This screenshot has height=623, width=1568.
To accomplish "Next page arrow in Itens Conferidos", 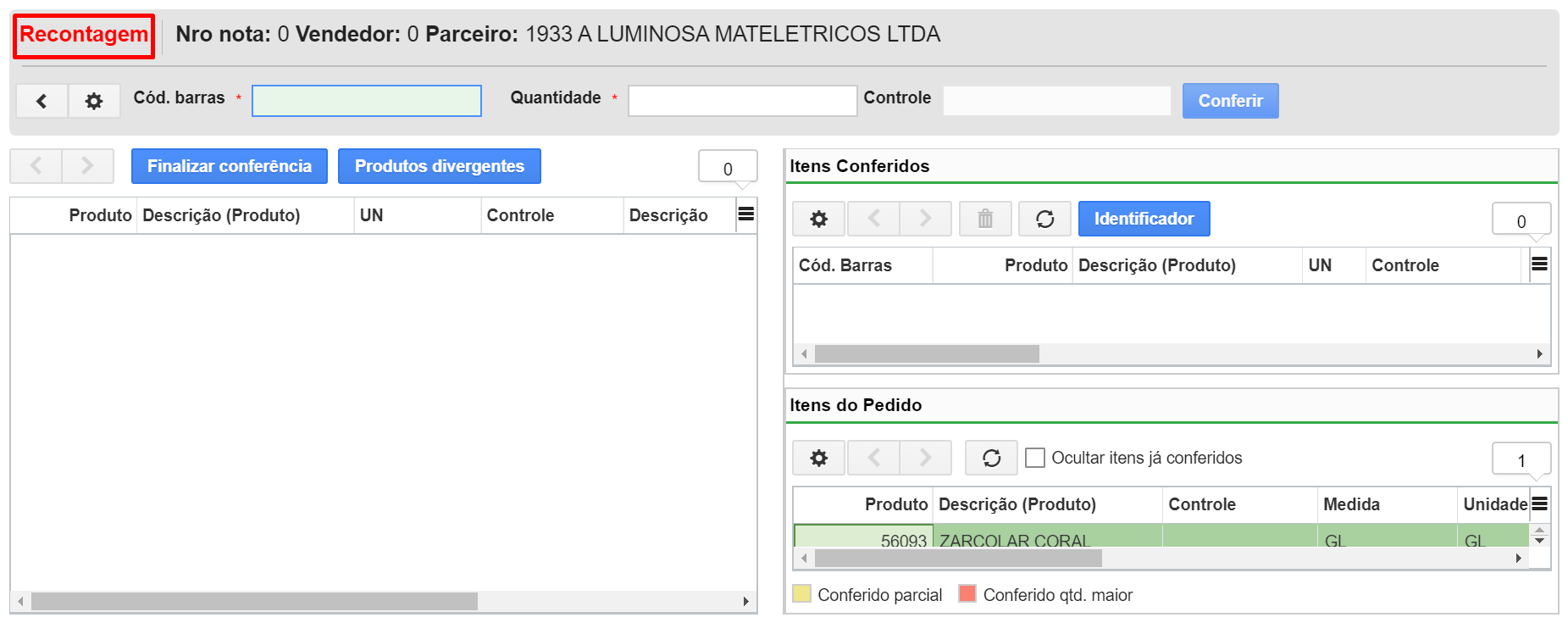I will click(x=926, y=219).
